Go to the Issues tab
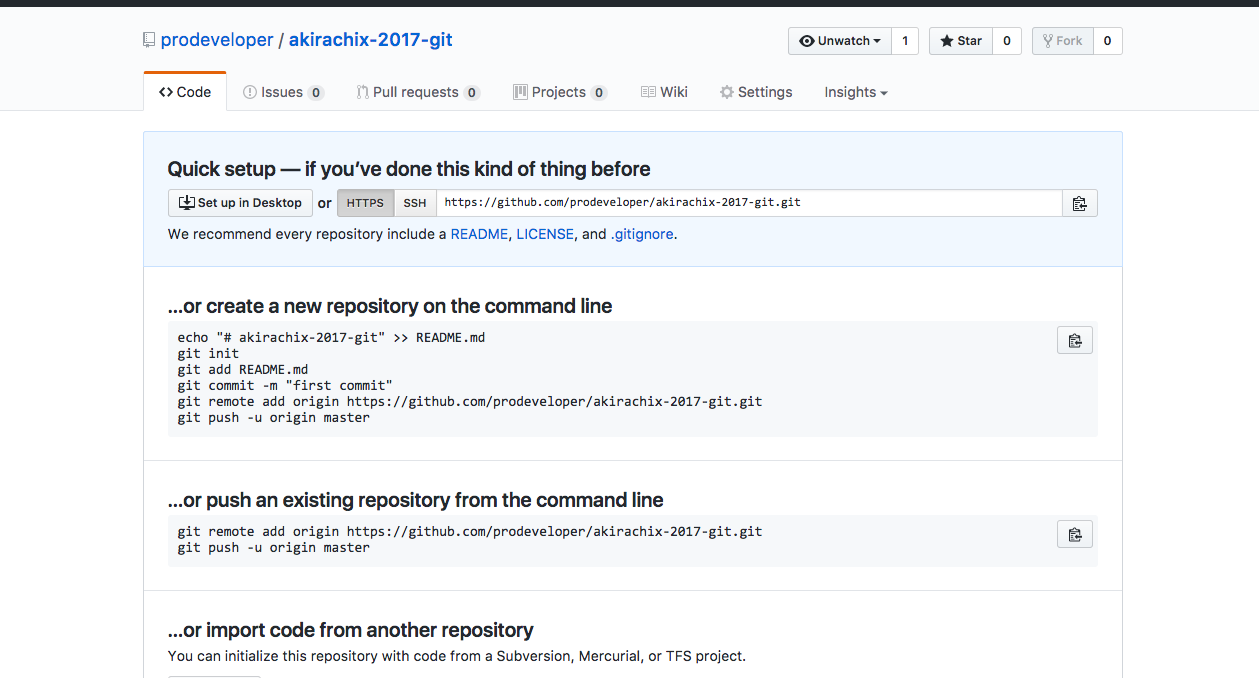Image resolution: width=1259 pixels, height=678 pixels. click(283, 92)
